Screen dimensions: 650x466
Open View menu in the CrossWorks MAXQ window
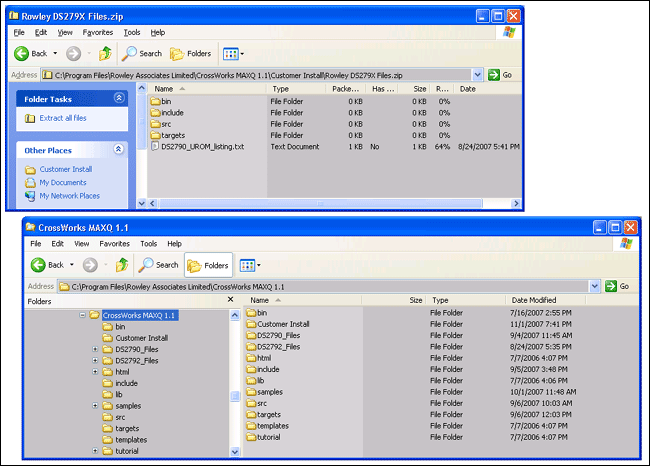point(81,244)
